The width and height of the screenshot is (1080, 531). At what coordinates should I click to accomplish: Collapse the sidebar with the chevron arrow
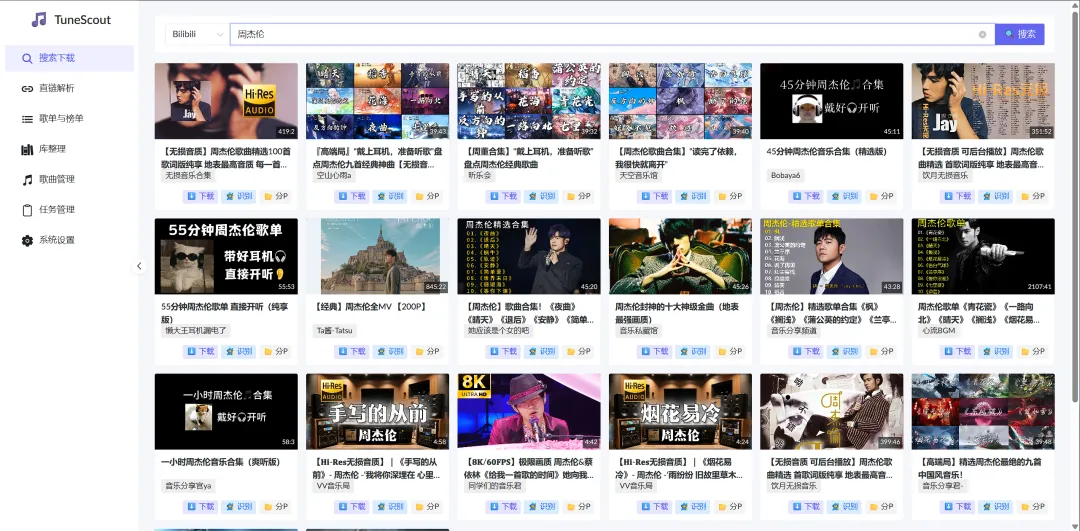(x=139, y=266)
